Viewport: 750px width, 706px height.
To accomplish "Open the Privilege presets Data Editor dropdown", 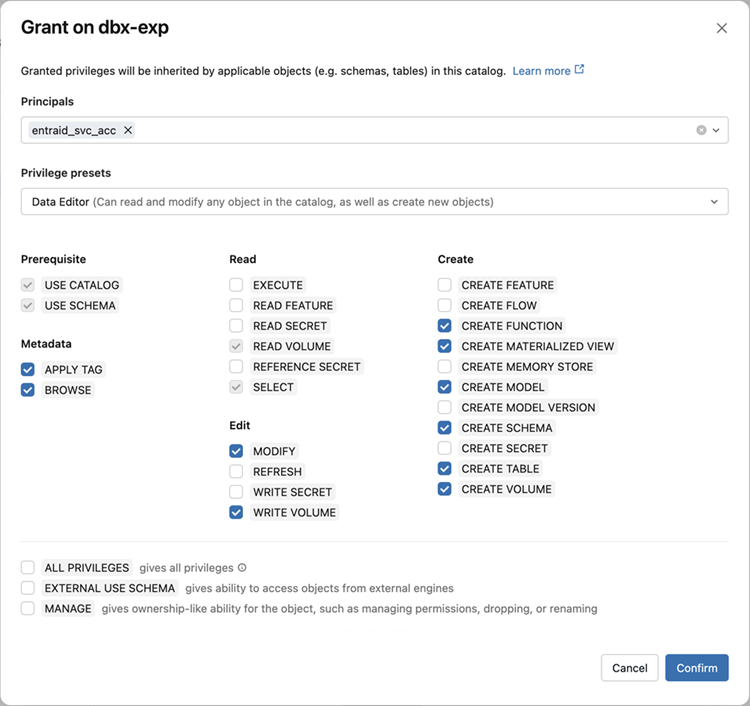I will tap(375, 201).
